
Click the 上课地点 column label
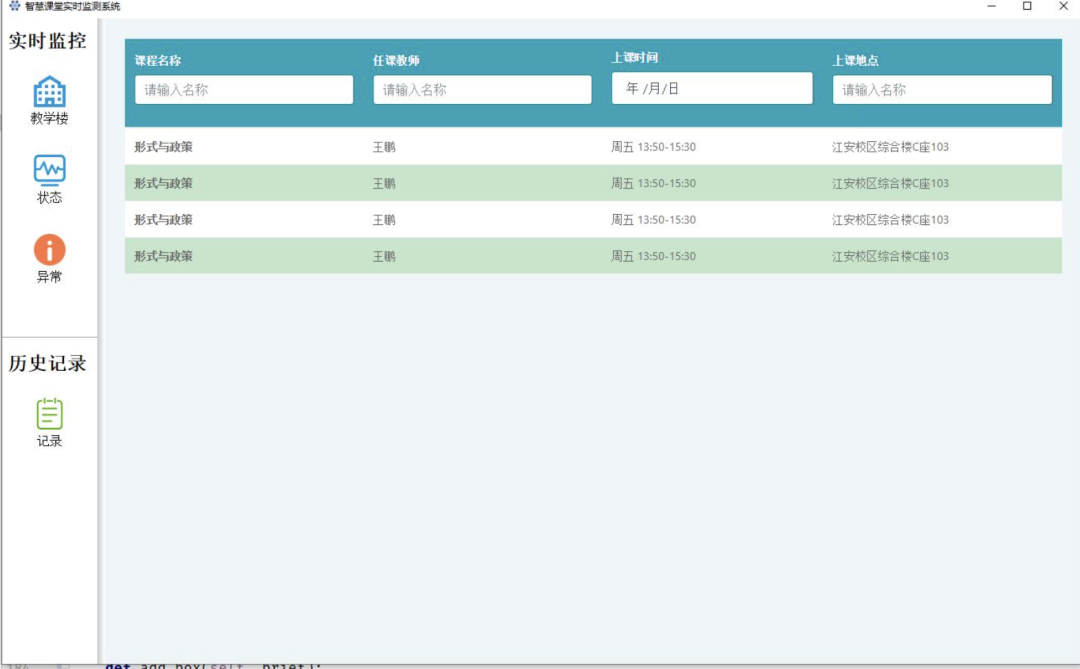click(x=855, y=61)
